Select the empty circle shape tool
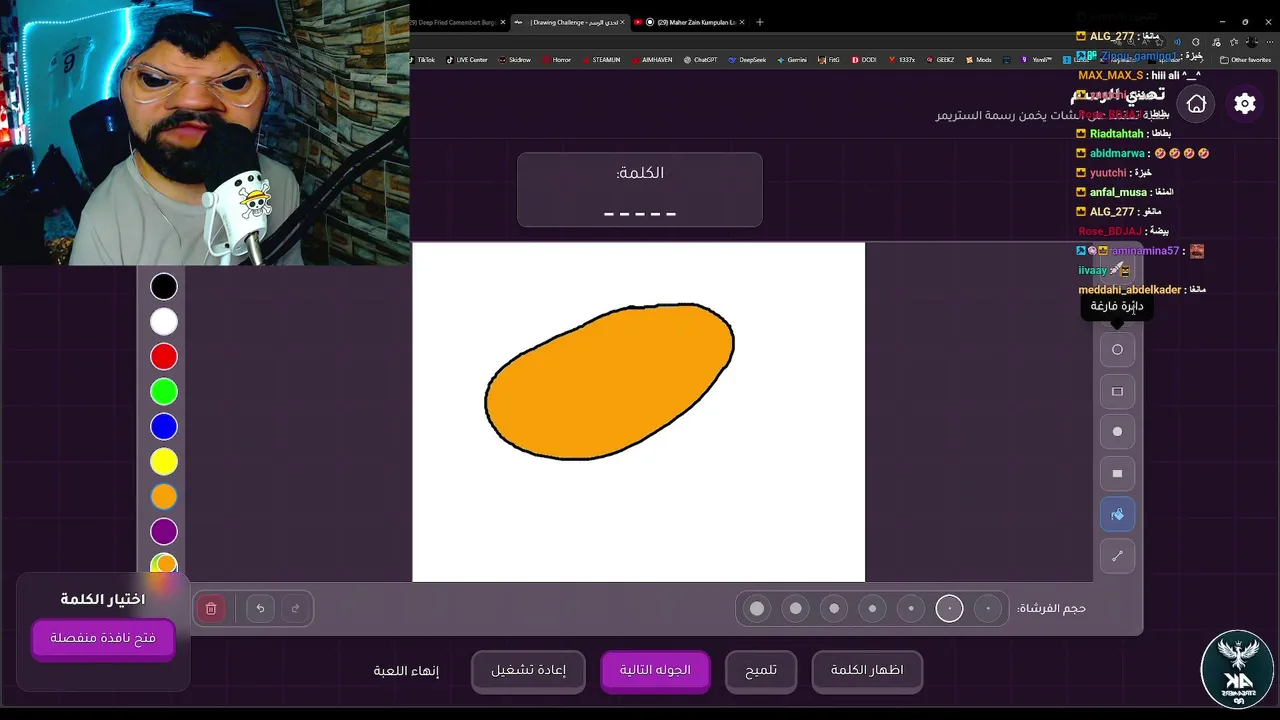This screenshot has height=720, width=1280. point(1117,350)
